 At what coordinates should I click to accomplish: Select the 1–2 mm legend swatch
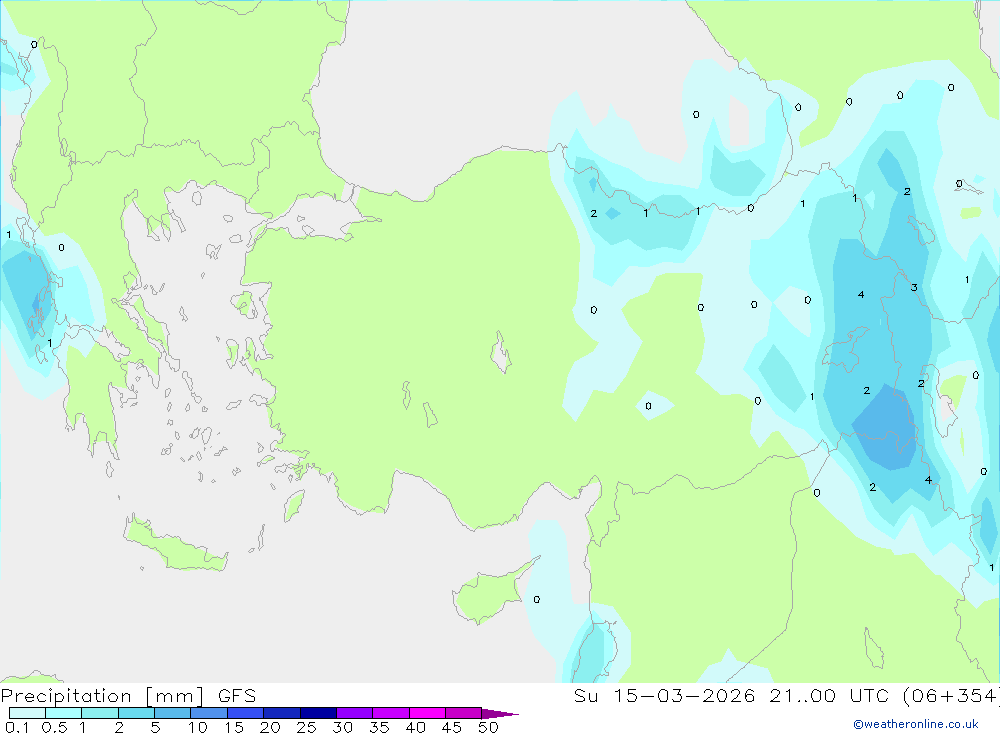point(100,713)
